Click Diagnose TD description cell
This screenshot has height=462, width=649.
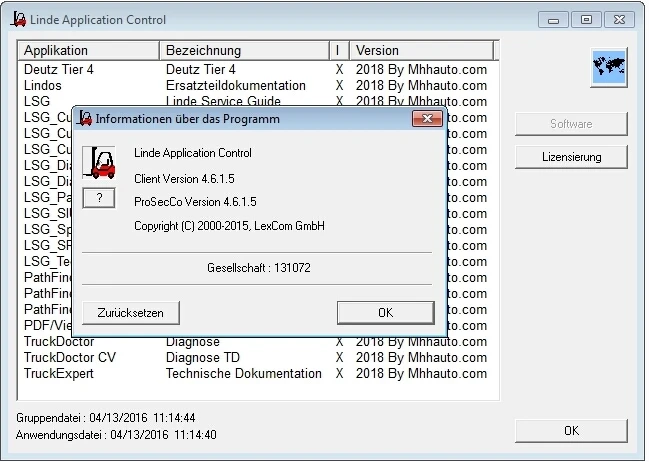(203, 357)
